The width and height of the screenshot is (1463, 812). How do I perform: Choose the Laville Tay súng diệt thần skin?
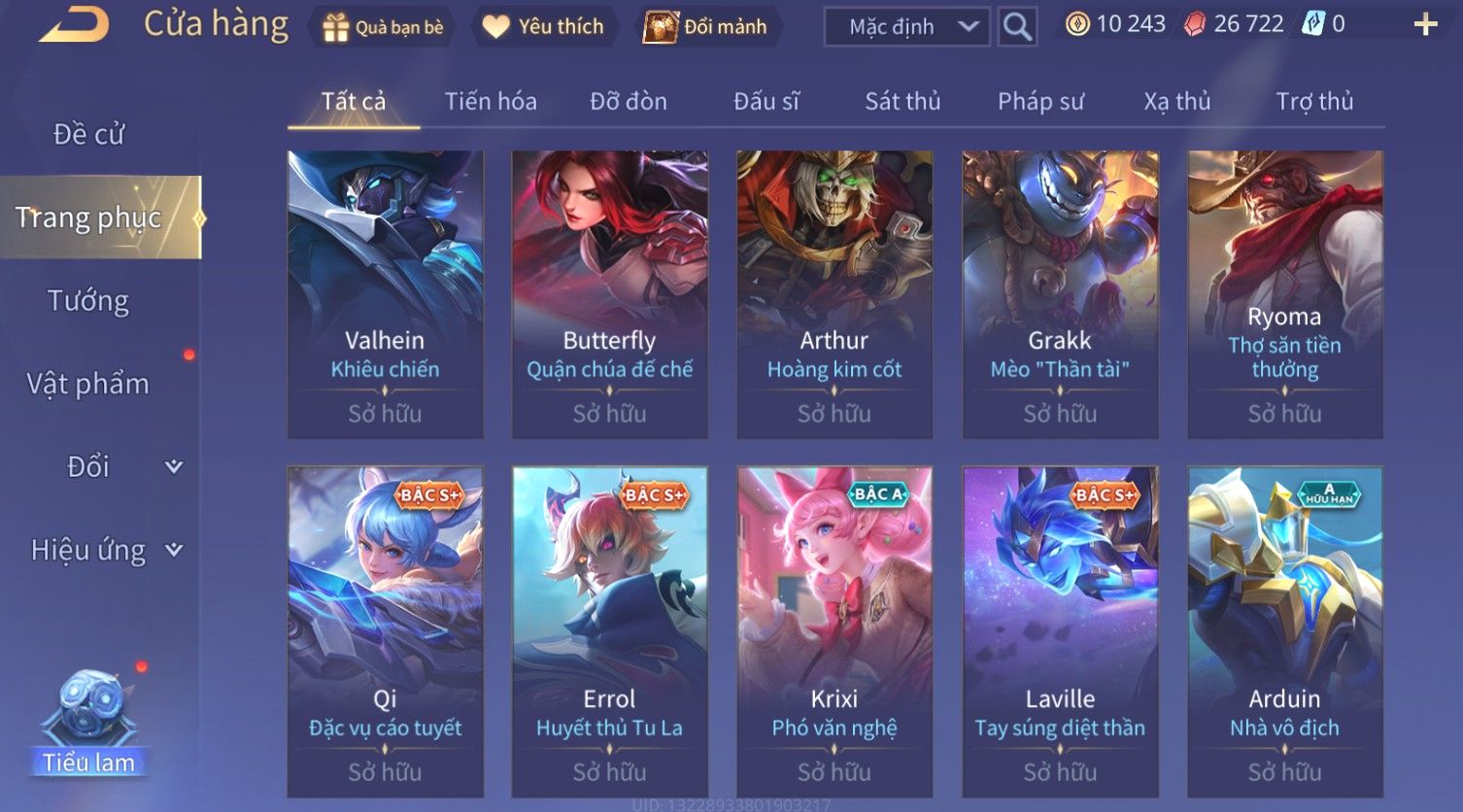[1060, 632]
